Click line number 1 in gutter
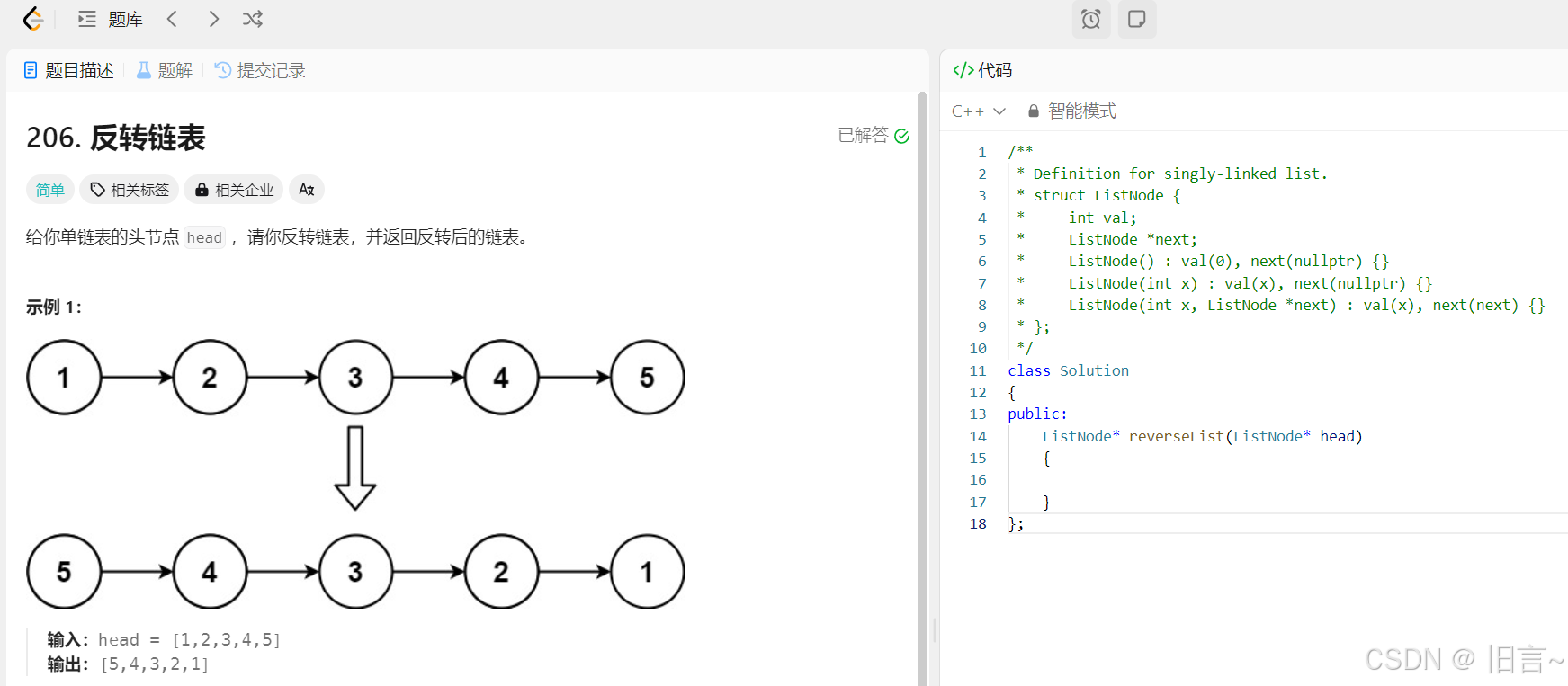1568x686 pixels. (982, 152)
